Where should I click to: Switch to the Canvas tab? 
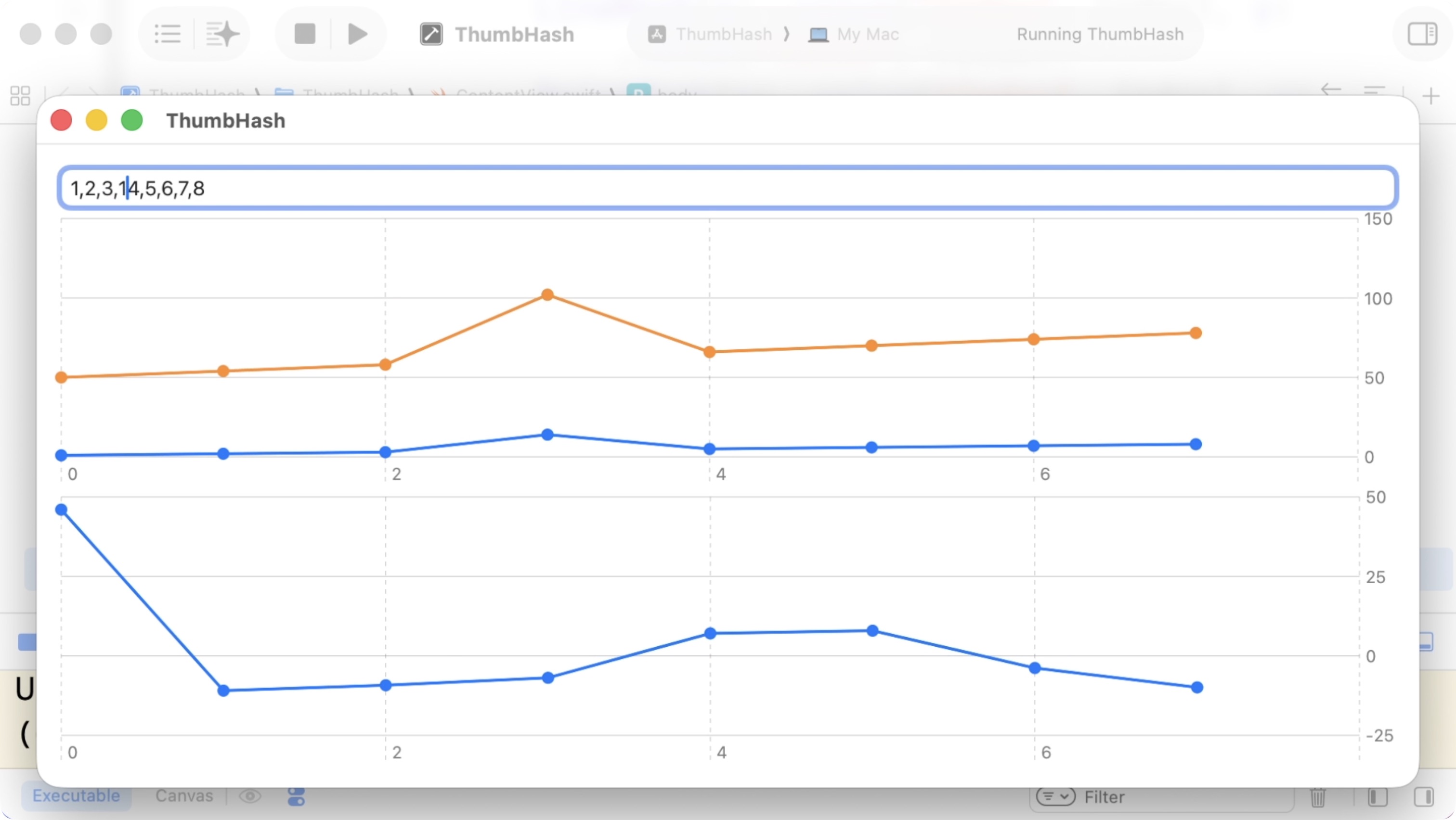(184, 796)
